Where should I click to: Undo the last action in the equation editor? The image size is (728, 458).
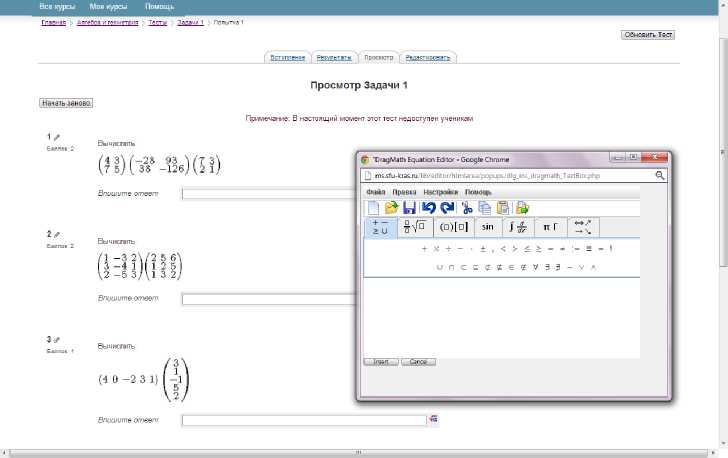[x=429, y=208]
